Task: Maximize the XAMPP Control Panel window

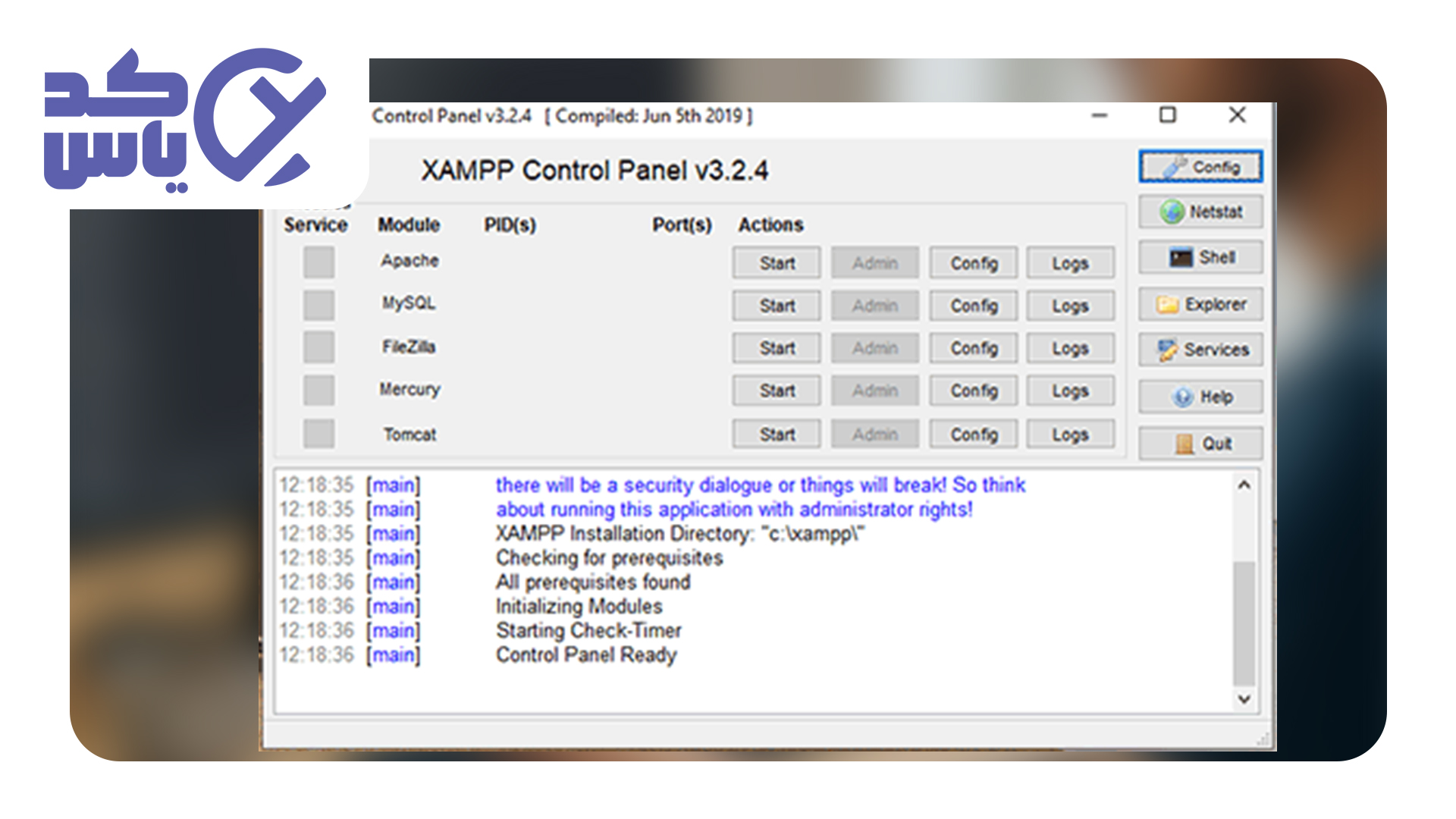Action: point(1168,115)
